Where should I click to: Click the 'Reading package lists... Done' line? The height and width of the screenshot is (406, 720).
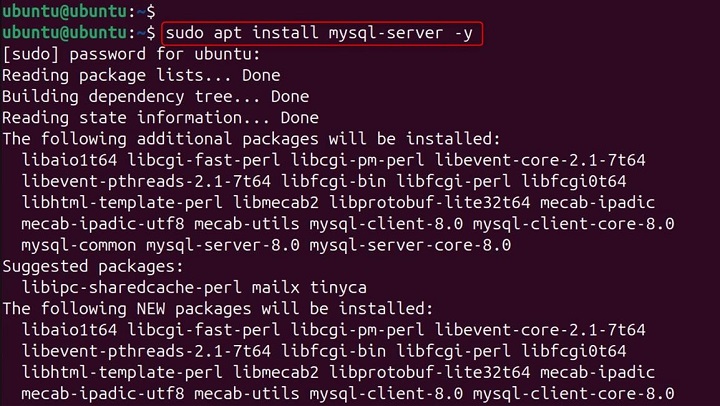pos(141,76)
